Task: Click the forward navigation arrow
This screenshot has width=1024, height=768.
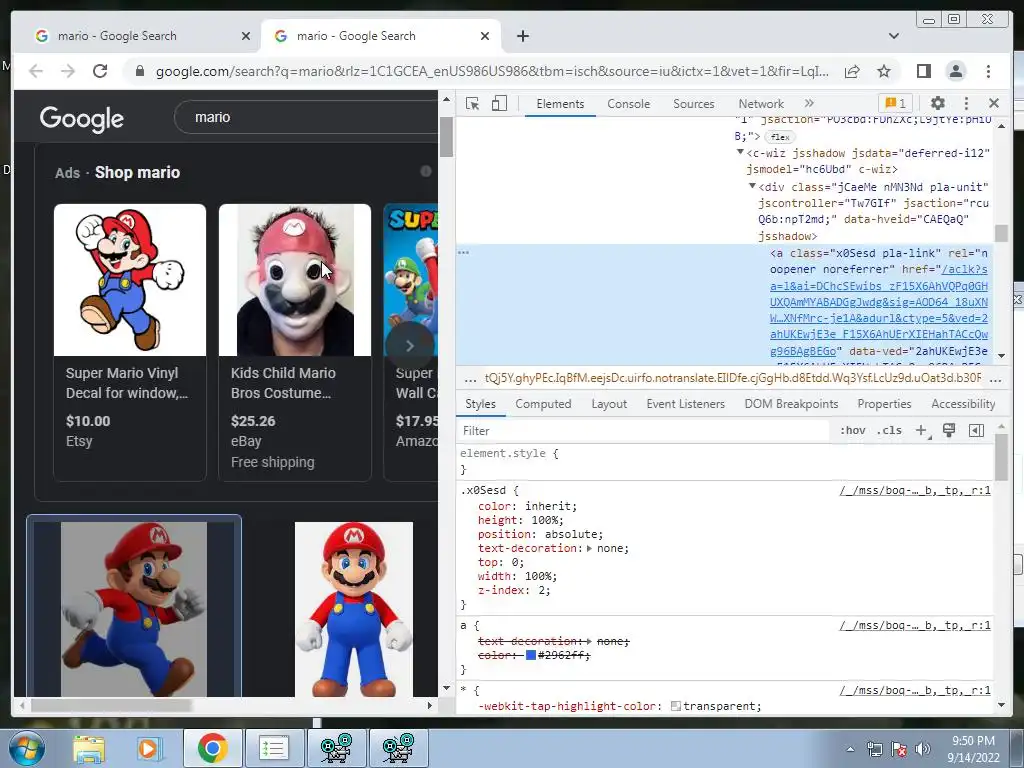Action: (x=68, y=71)
